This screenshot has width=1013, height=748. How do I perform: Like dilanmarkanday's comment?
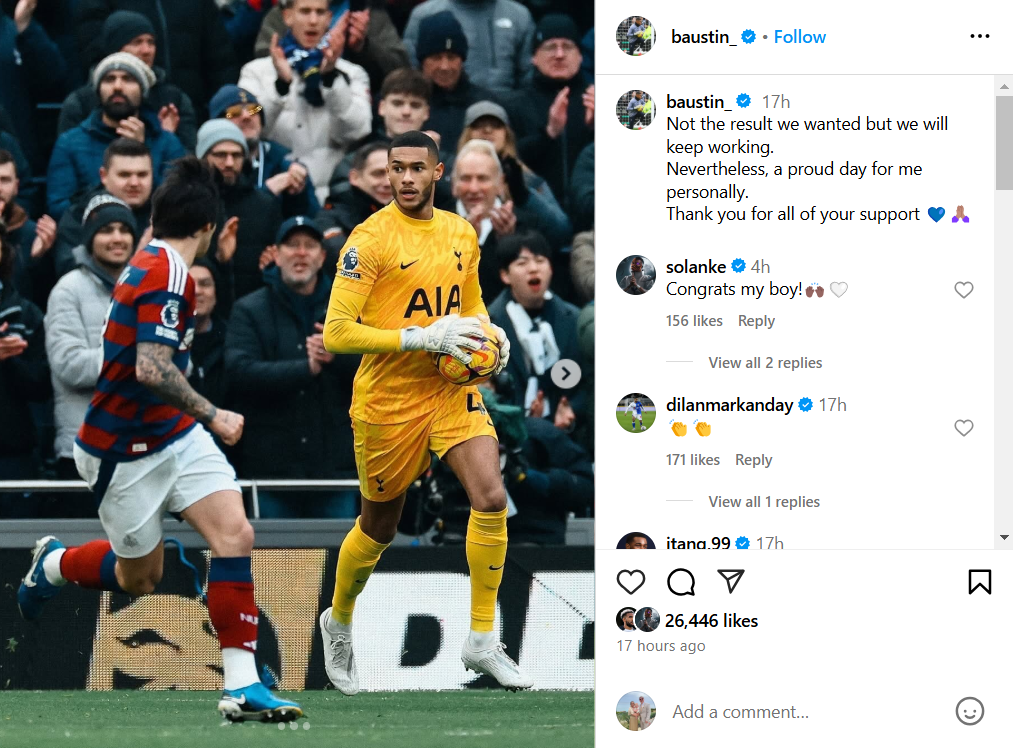click(963, 428)
